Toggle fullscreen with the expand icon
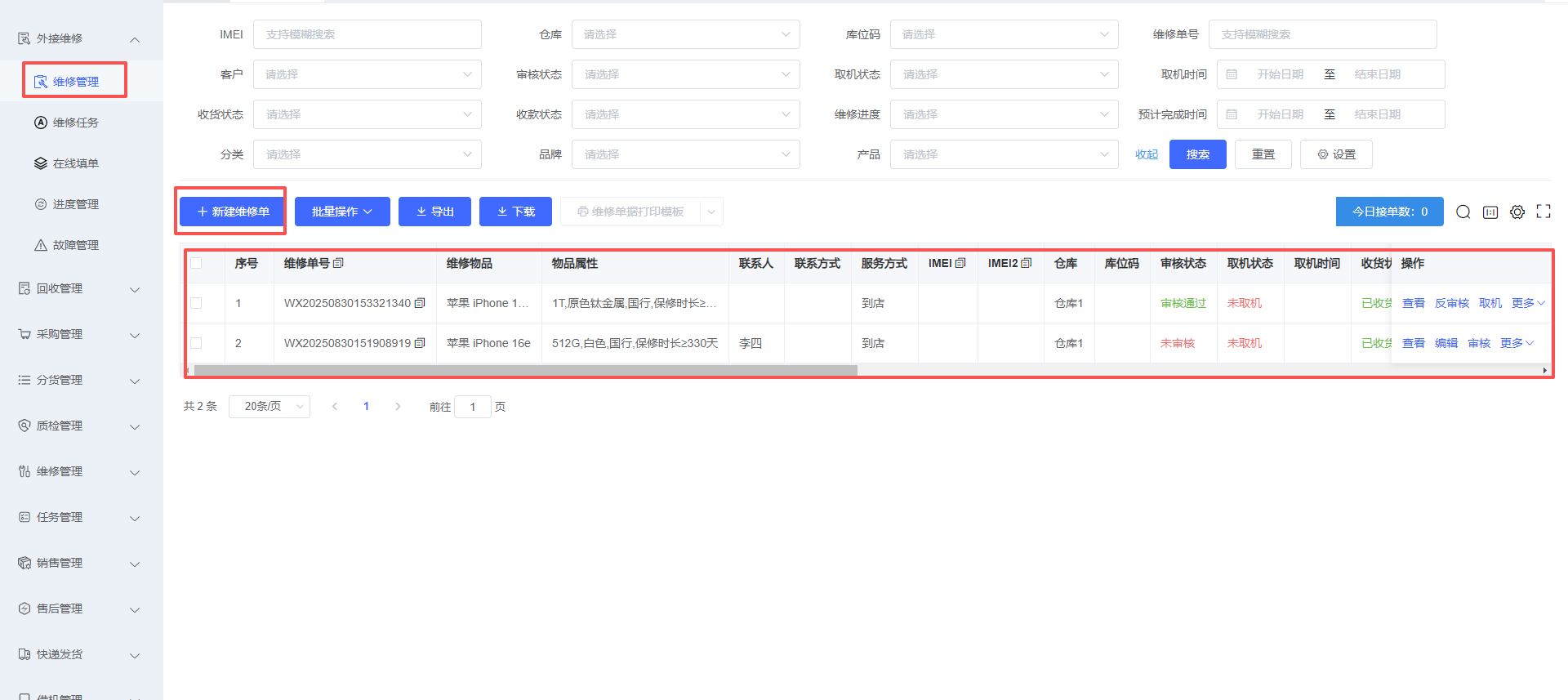This screenshot has width=1568, height=700. (1543, 212)
